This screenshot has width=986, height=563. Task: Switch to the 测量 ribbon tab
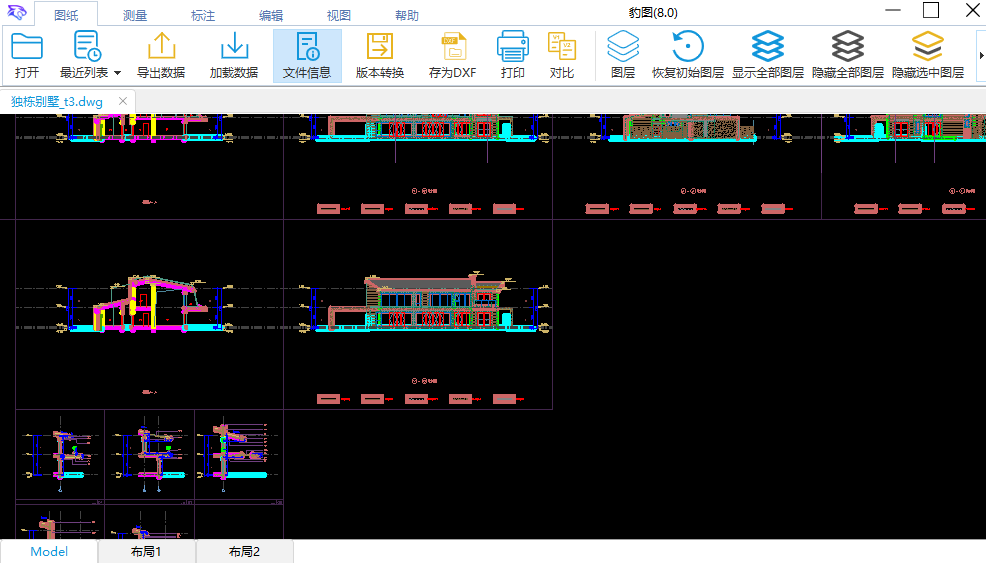136,15
